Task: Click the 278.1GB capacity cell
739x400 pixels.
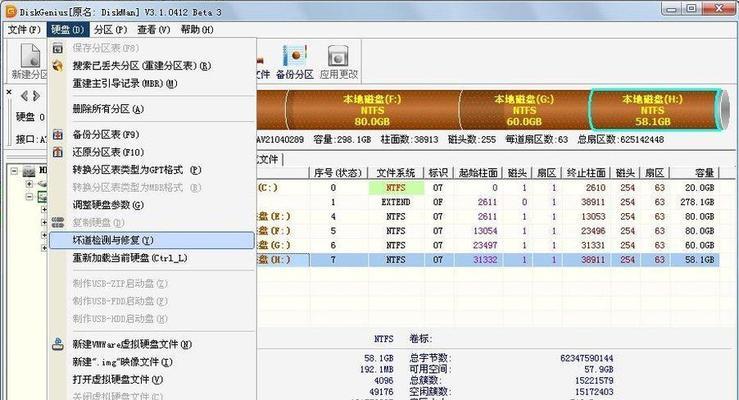Action: (697, 202)
